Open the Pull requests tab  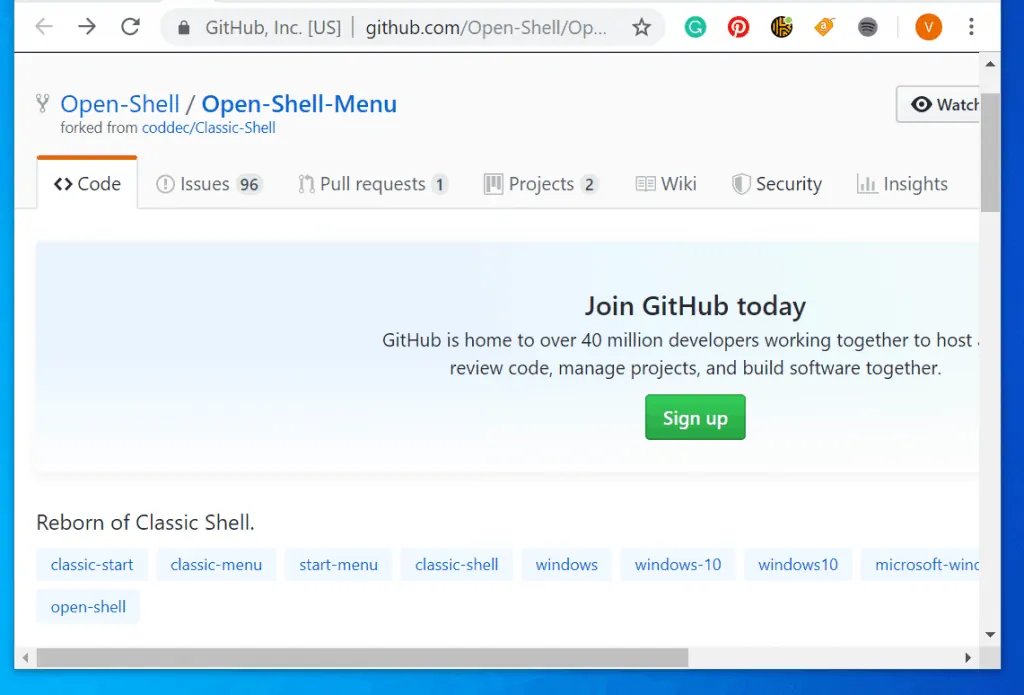pos(372,184)
